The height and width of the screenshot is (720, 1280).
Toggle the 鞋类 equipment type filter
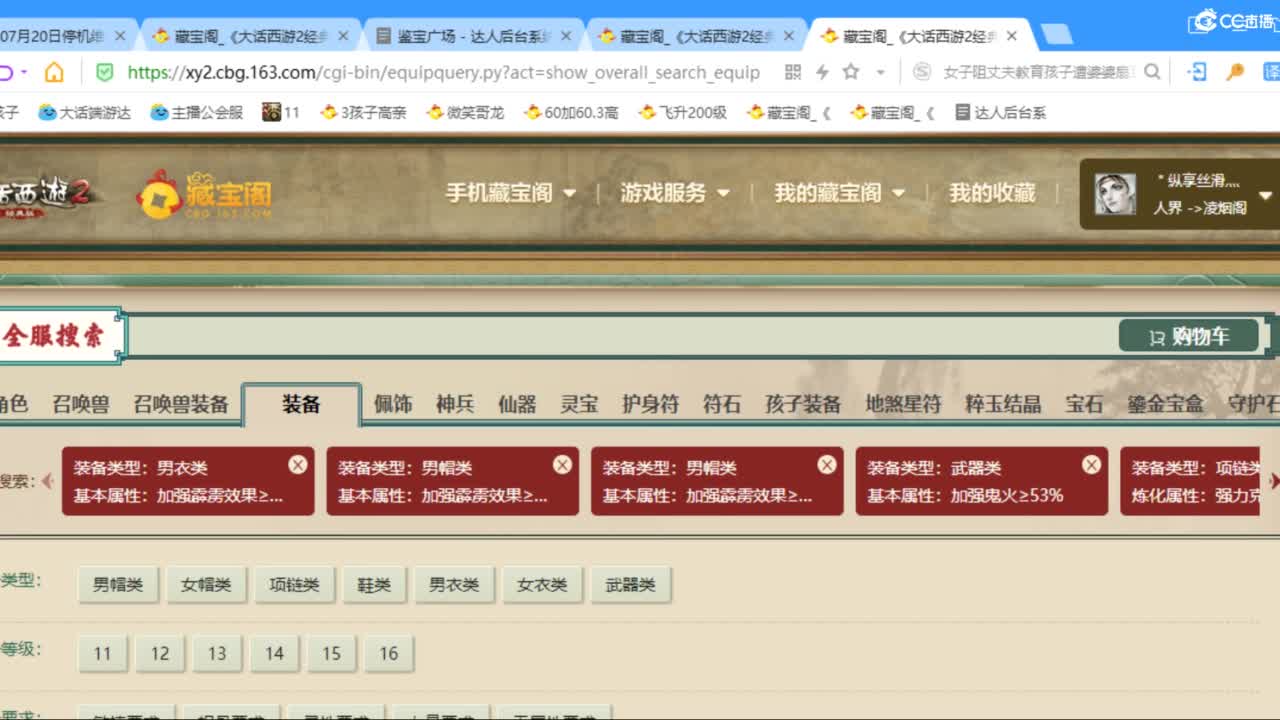[x=374, y=585]
